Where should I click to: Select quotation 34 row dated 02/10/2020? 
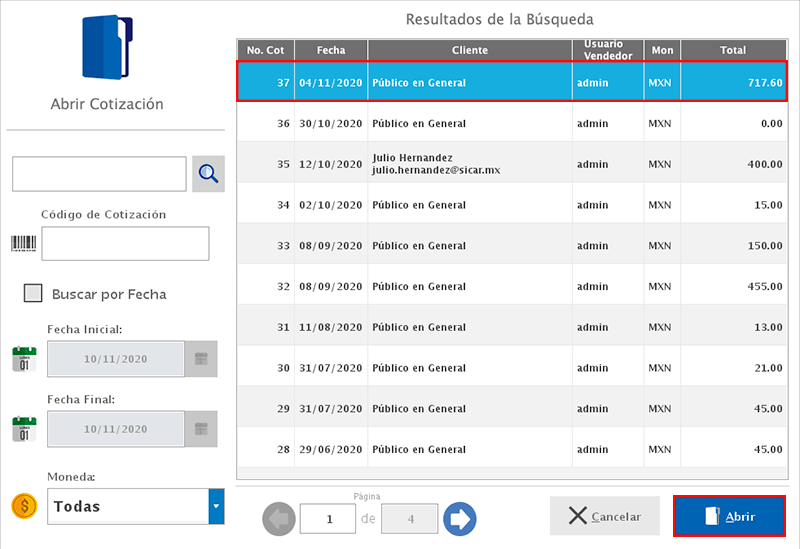click(512, 205)
